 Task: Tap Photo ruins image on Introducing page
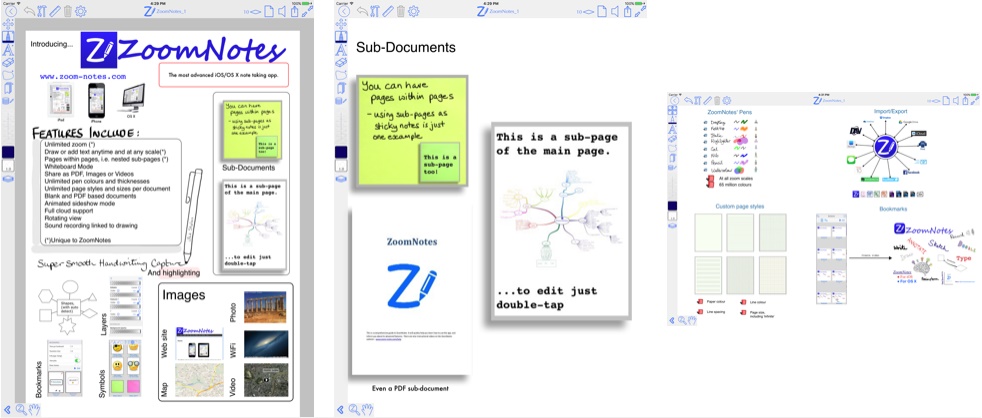pyautogui.click(x=266, y=306)
